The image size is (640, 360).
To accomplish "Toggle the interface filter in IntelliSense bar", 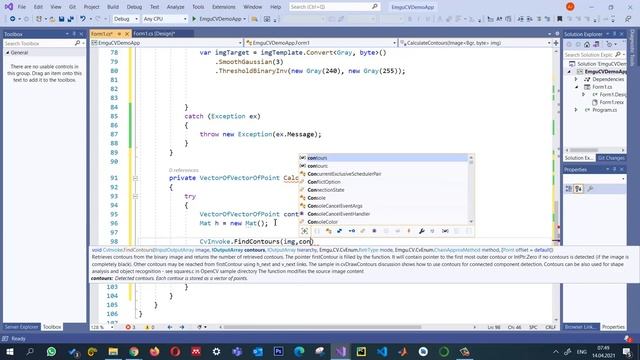I will (351, 231).
